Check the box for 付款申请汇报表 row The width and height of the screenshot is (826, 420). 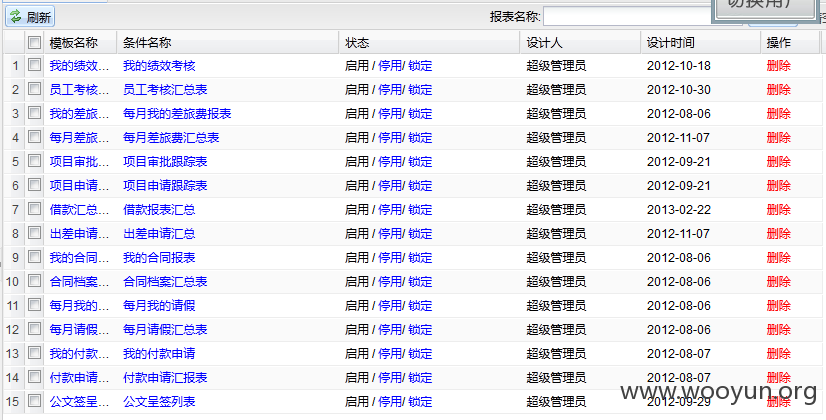(34, 376)
